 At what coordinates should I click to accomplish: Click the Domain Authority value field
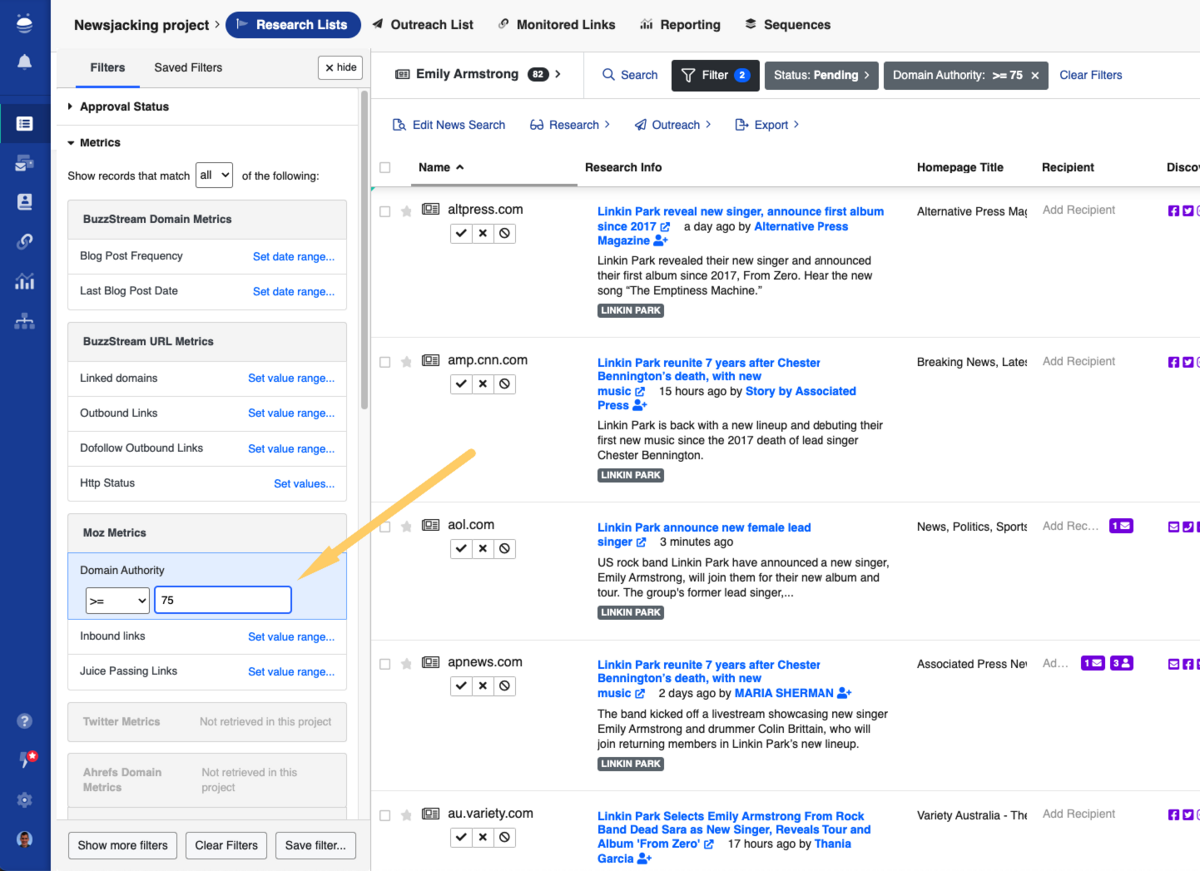(222, 600)
